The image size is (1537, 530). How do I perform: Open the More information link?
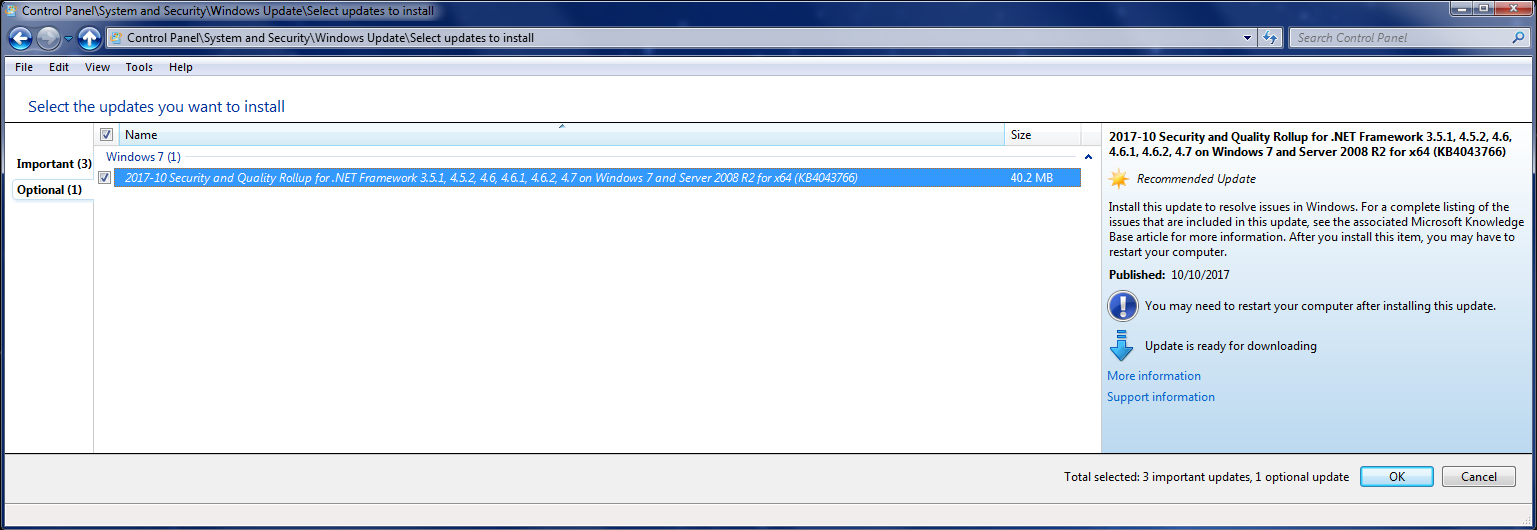[1153, 376]
